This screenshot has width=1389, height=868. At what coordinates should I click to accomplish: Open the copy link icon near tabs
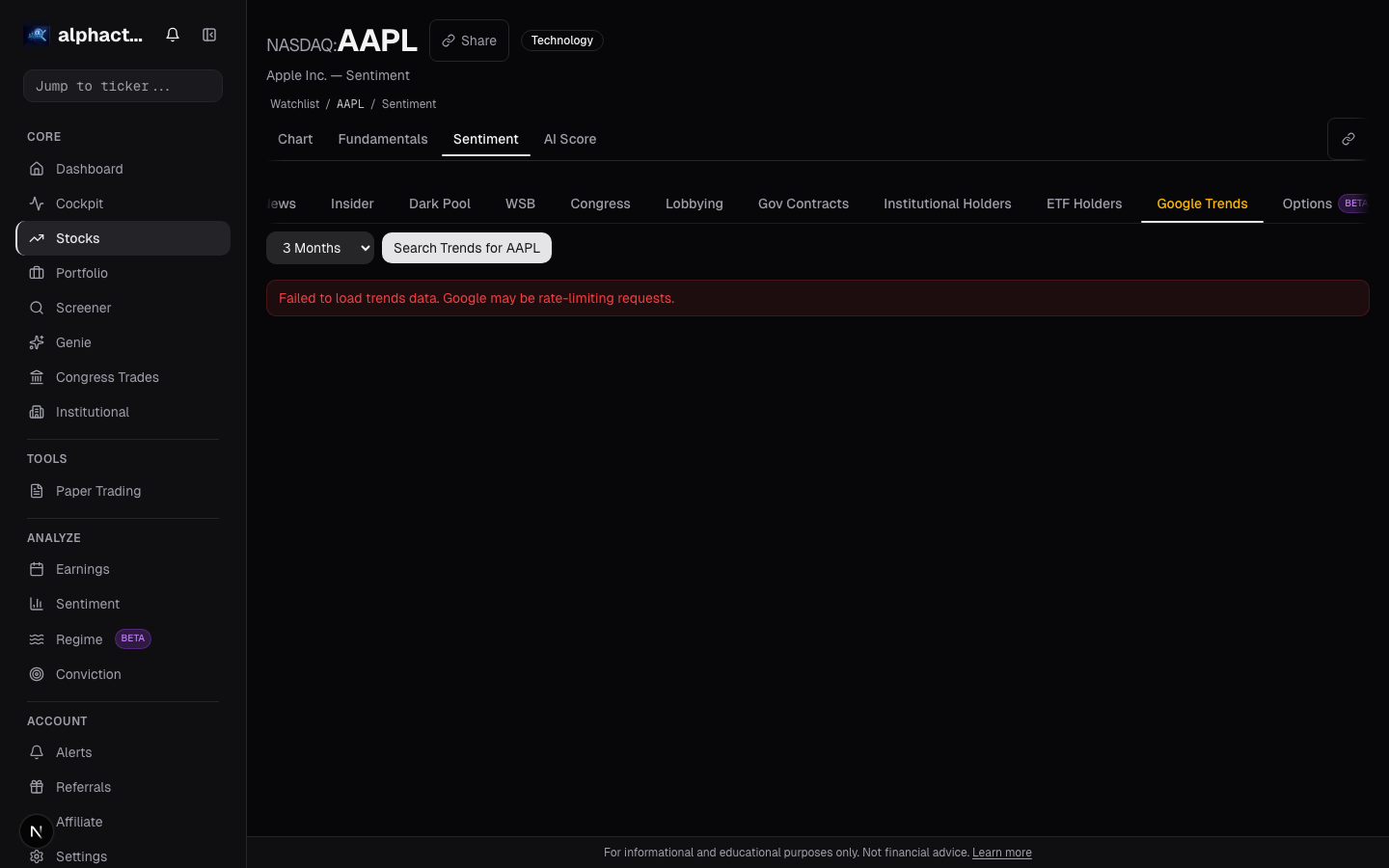[x=1348, y=139]
